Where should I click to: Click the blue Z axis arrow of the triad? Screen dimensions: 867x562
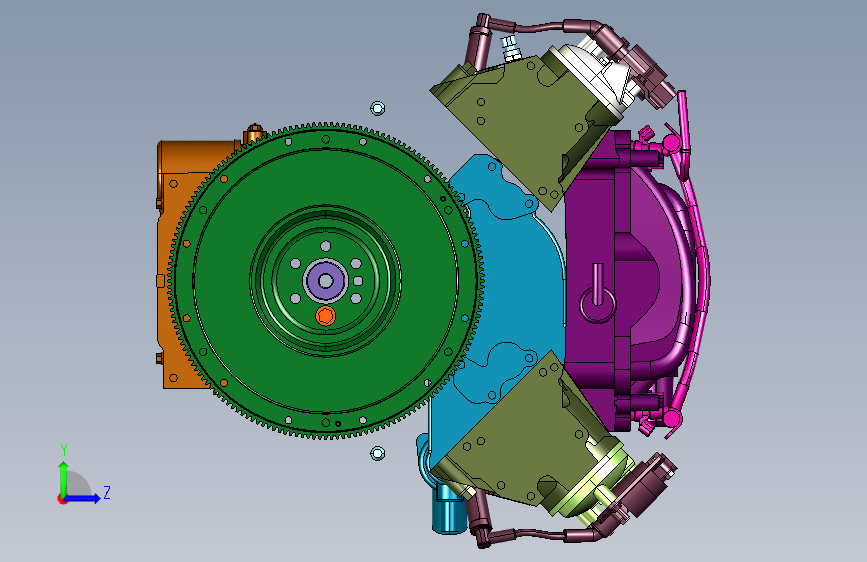pyautogui.click(x=83, y=498)
